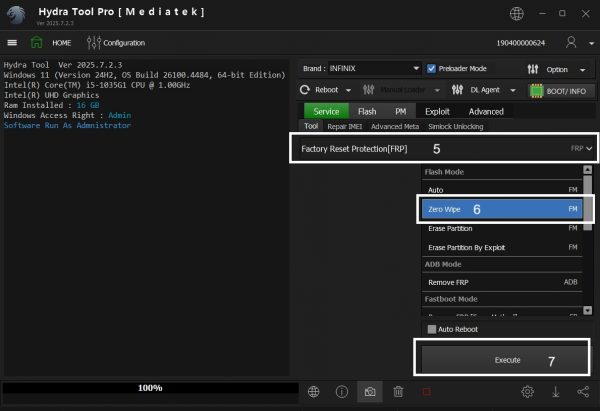Viewport: 600px width, 411px height.
Task: Click the share icon at bottom right
Action: (x=583, y=391)
